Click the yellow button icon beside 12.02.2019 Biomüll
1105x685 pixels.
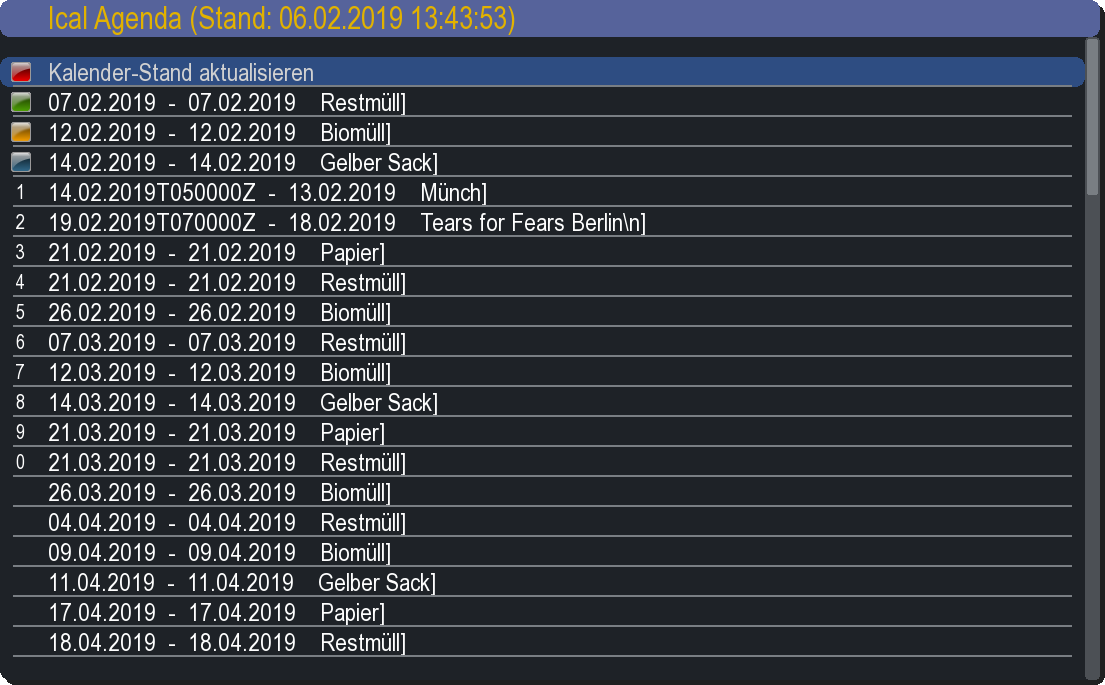click(x=21, y=133)
